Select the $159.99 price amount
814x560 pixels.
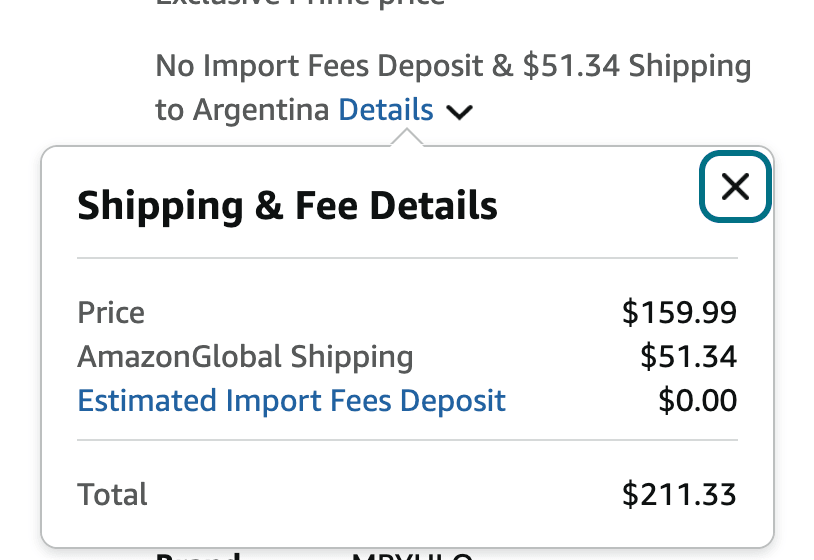(x=679, y=313)
